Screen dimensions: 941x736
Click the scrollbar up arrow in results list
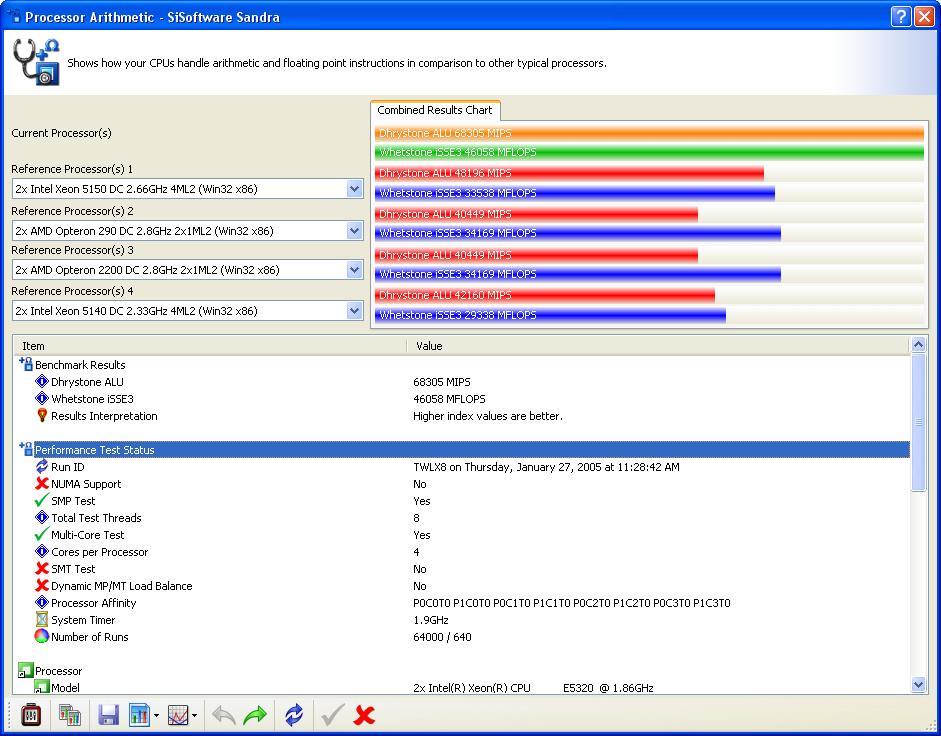918,345
